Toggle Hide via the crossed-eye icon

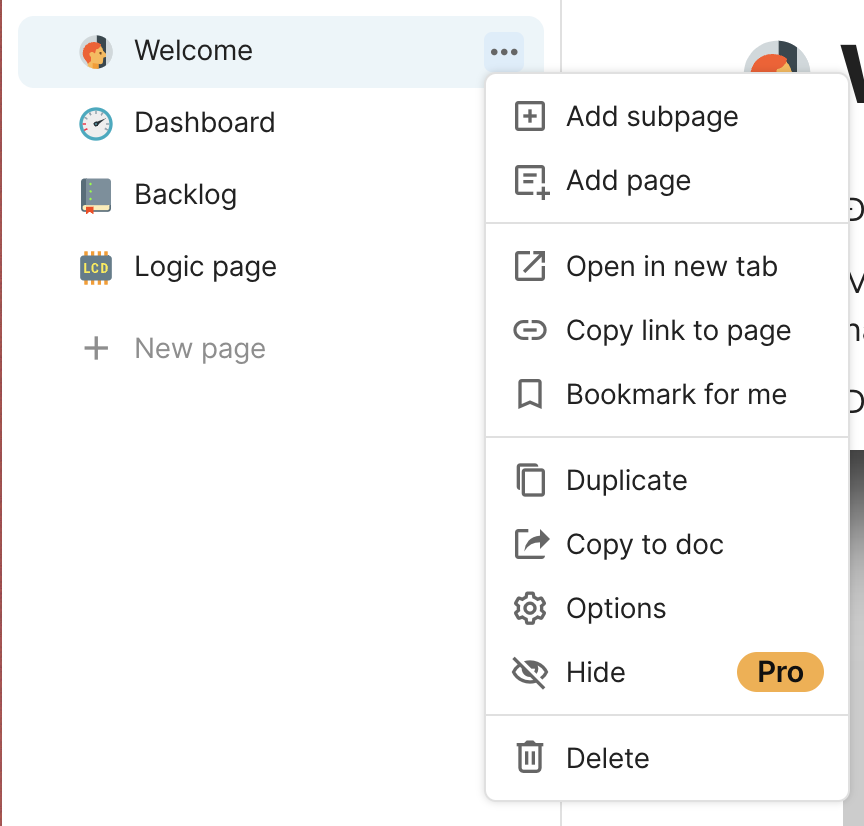[530, 672]
